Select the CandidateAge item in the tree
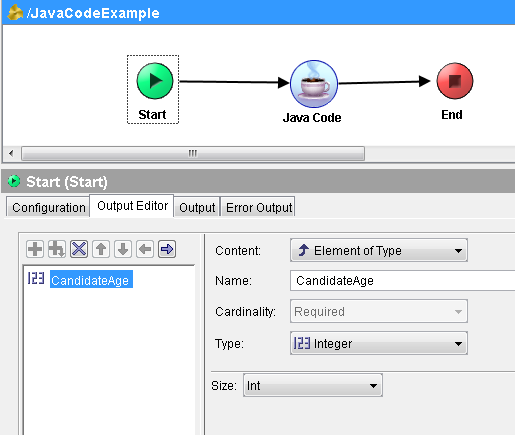This screenshot has width=515, height=435. point(90,280)
